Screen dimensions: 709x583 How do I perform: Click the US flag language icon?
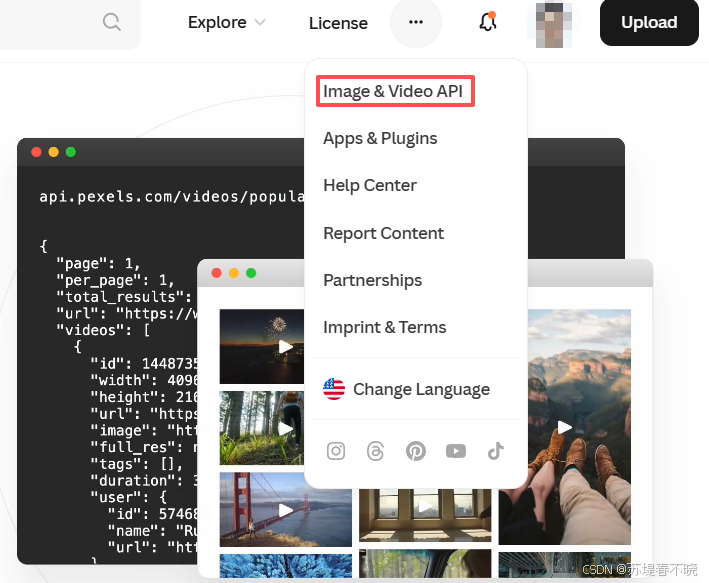tap(334, 389)
